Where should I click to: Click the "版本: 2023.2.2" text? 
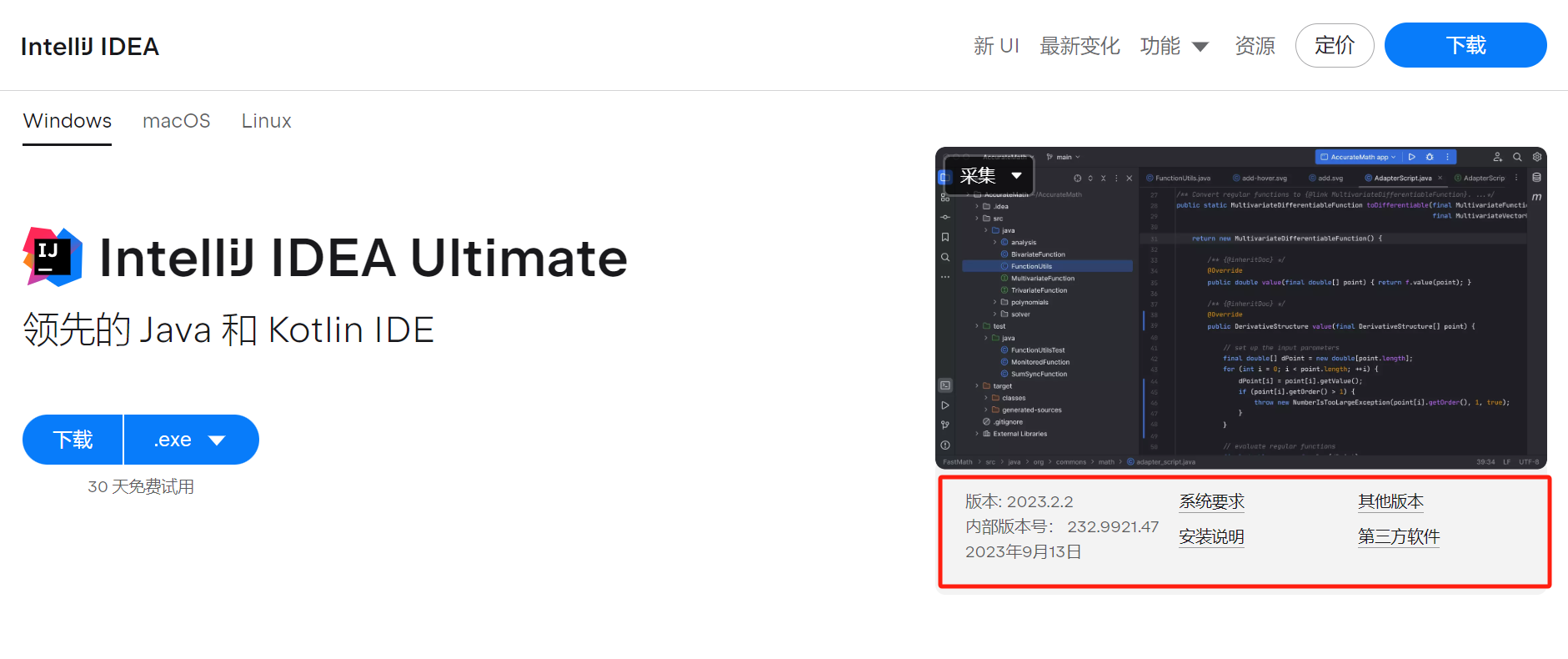click(x=1019, y=501)
